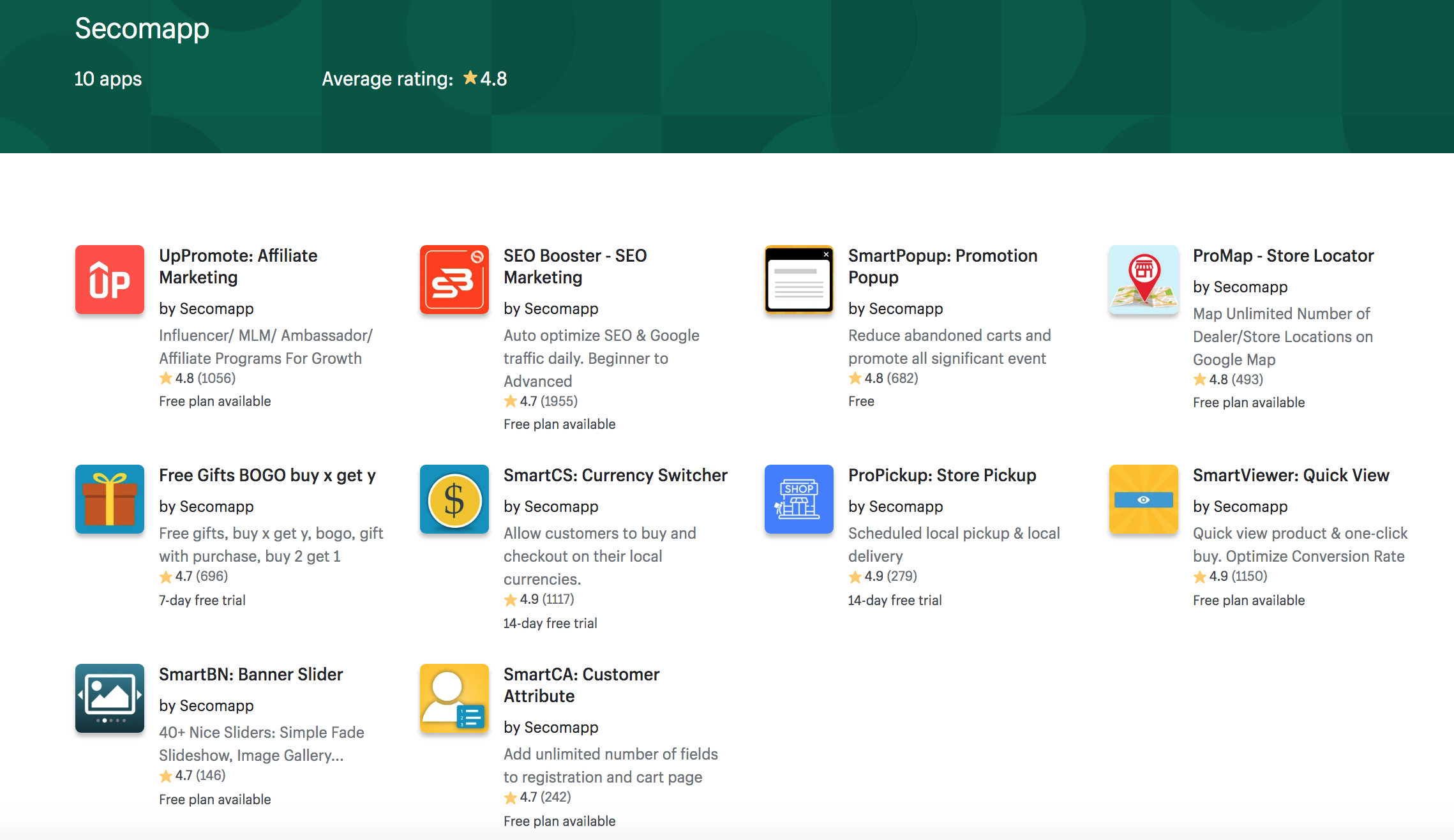Click the 'Free' price under SmartPopup
Image resolution: width=1454 pixels, height=840 pixels.
pos(861,401)
